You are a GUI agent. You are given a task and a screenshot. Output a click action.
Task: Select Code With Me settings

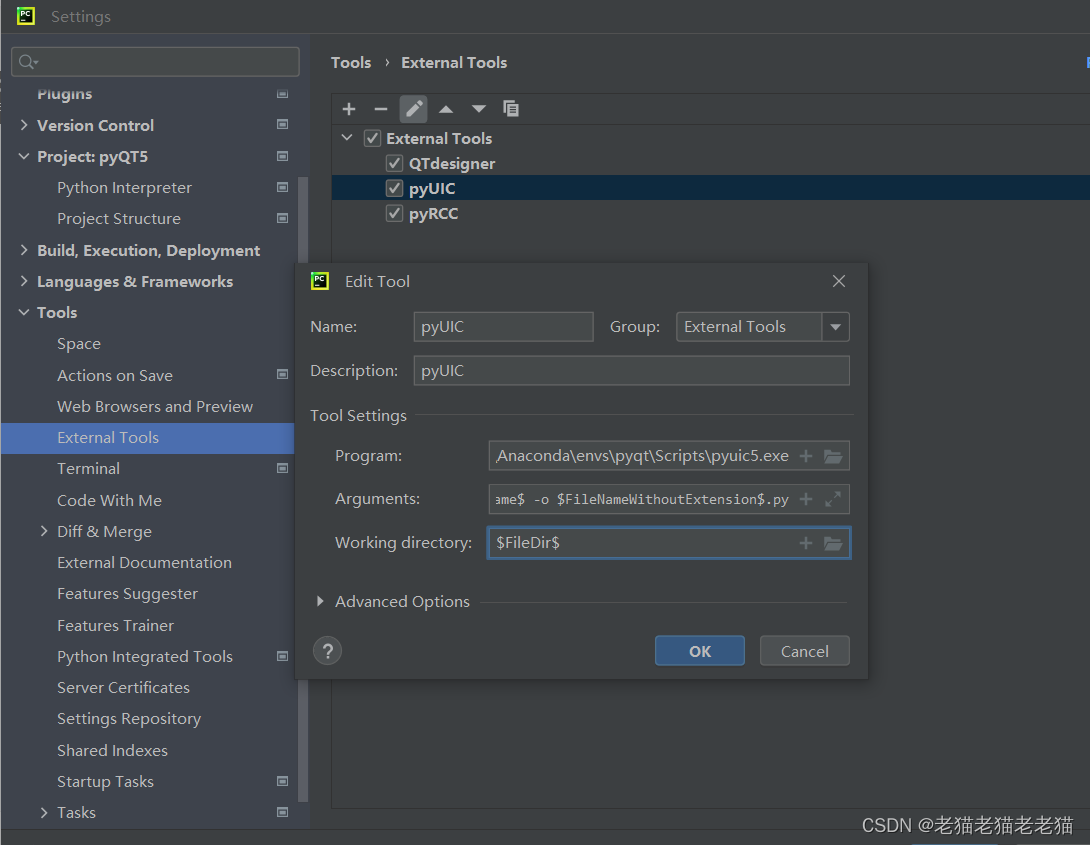point(109,500)
